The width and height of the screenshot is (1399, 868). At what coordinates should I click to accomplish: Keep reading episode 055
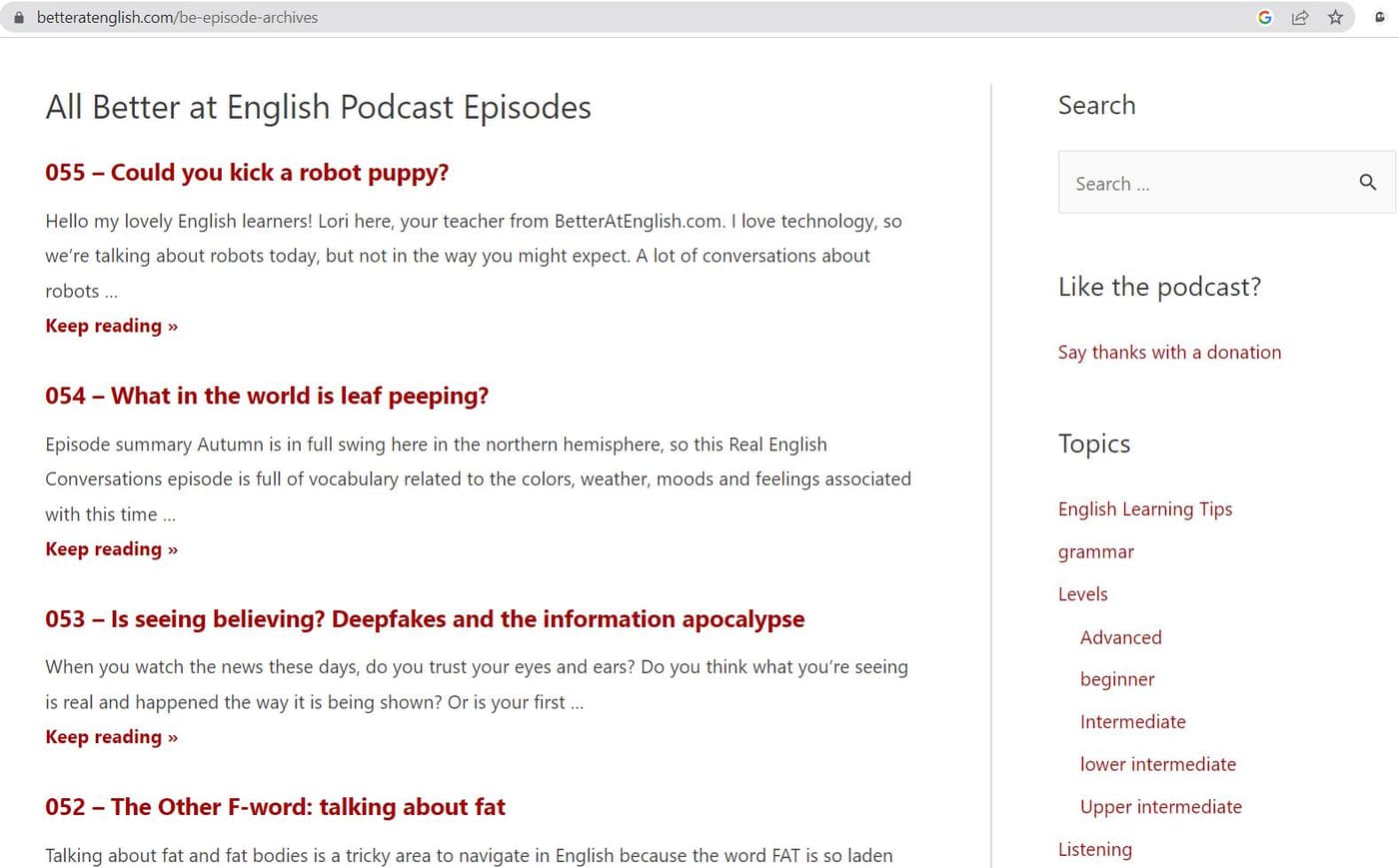111,326
